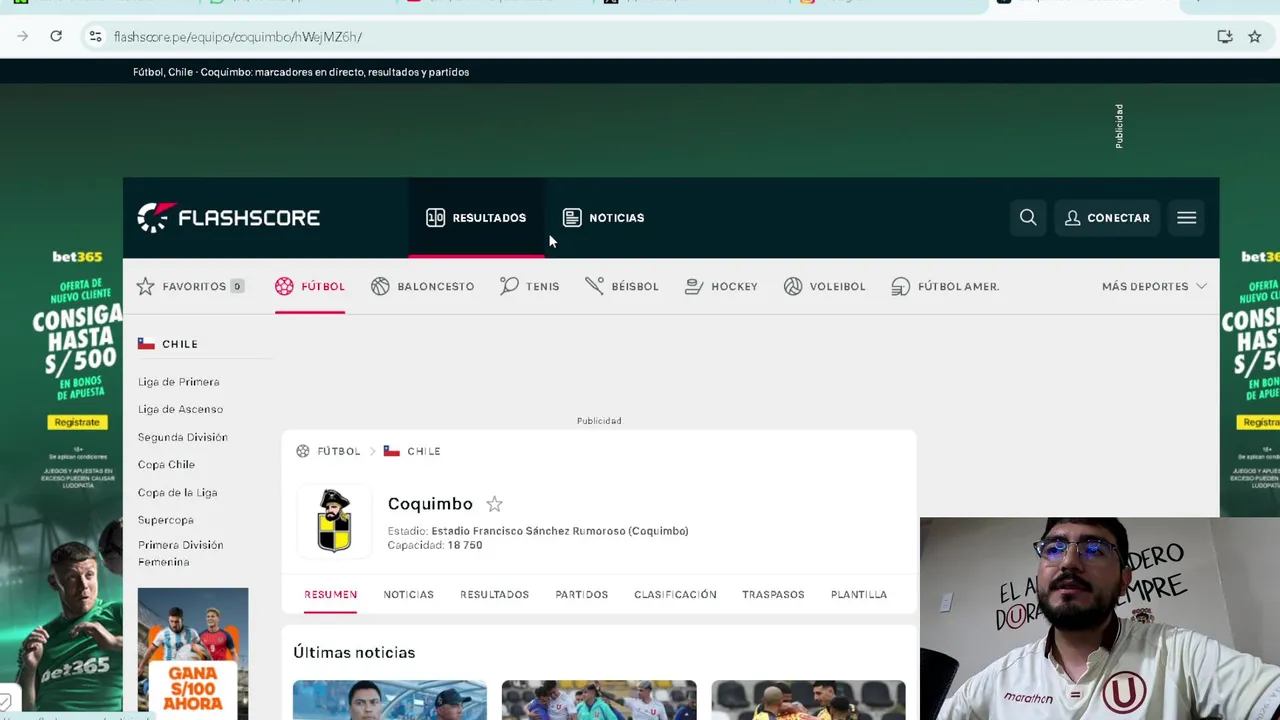Switch to the team Resultados tab
1280x720 pixels.
(494, 594)
